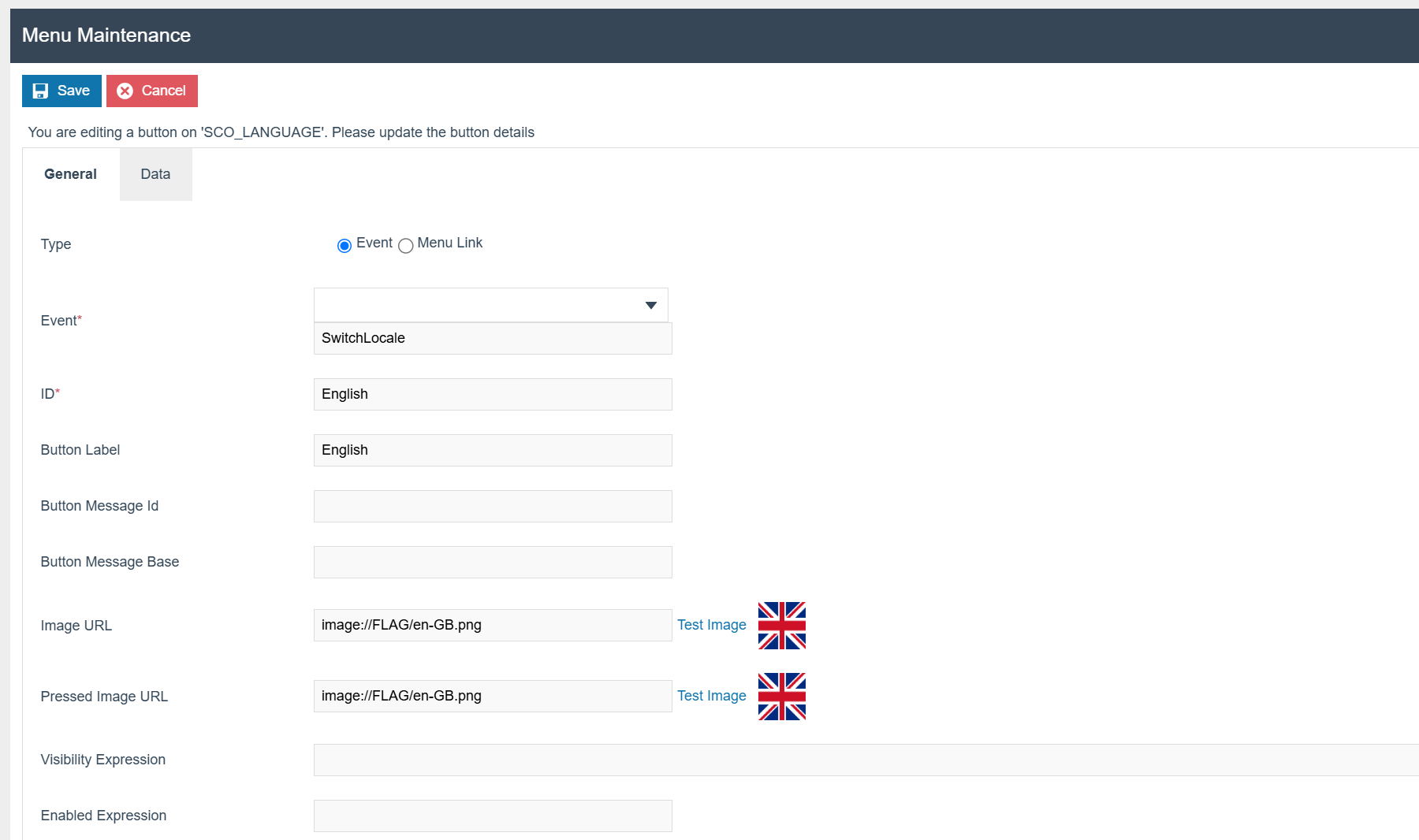Switch to the Data tab
Screen dimensions: 1419x840
[x=155, y=174]
